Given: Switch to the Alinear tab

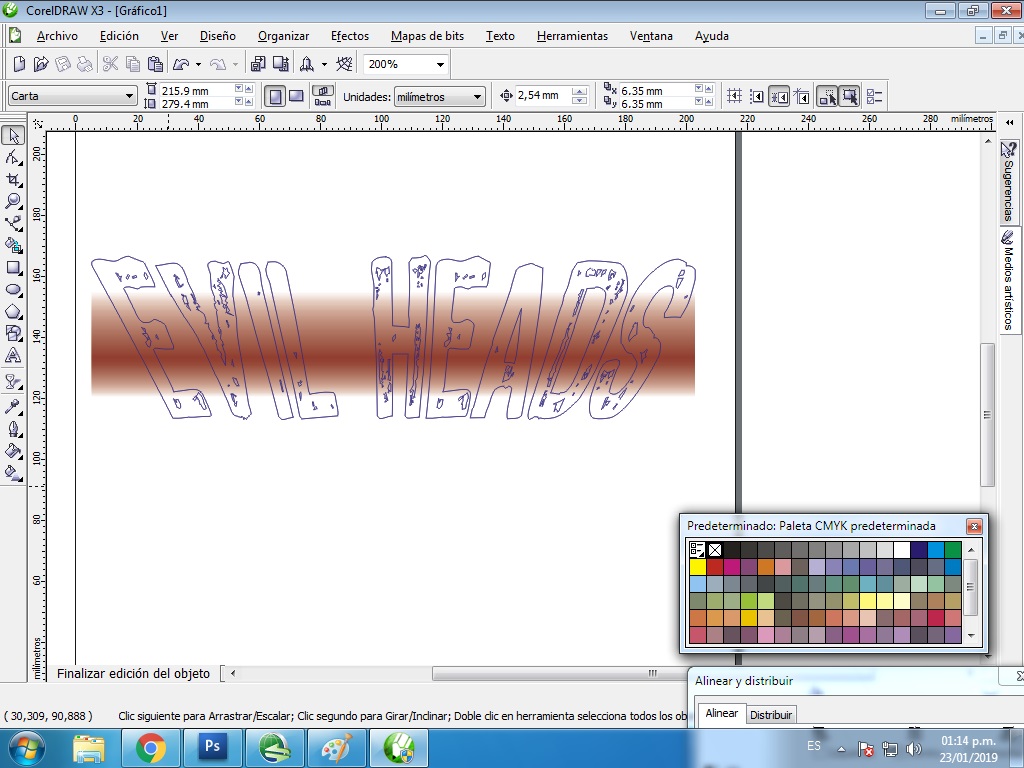Looking at the screenshot, I should pyautogui.click(x=722, y=713).
